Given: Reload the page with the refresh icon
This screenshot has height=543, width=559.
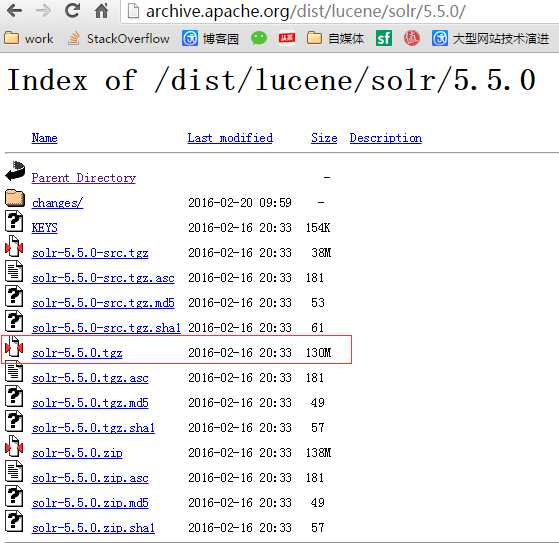Looking at the screenshot, I should [x=72, y=11].
